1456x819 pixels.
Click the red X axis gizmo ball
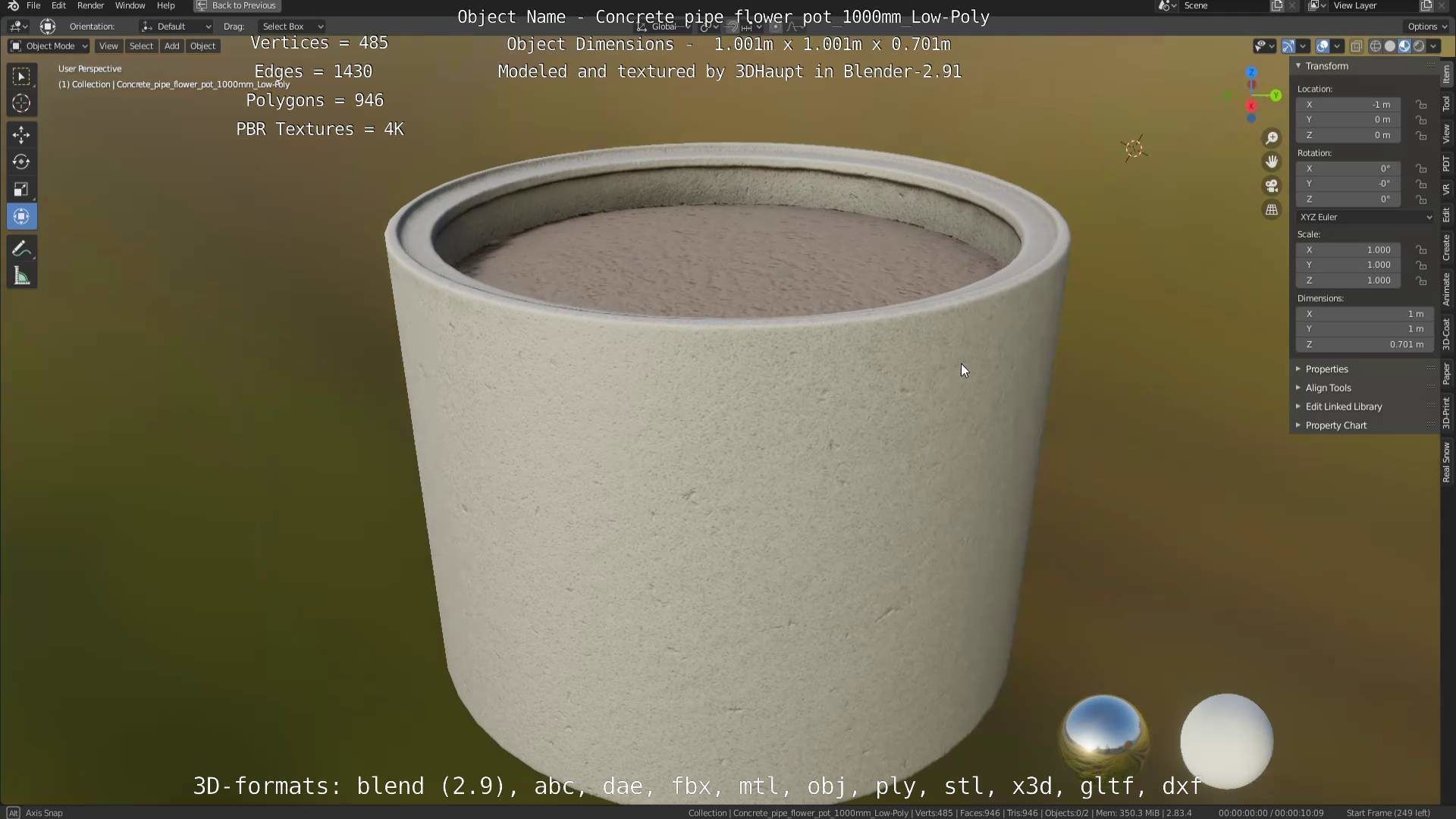[x=1251, y=106]
